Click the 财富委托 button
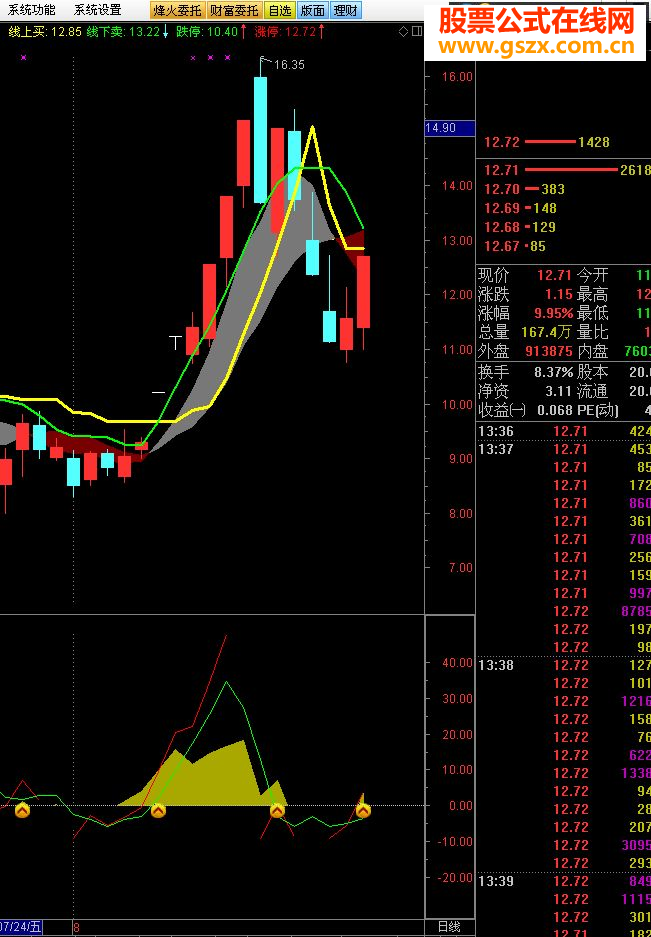The height and width of the screenshot is (937, 651). pos(234,10)
